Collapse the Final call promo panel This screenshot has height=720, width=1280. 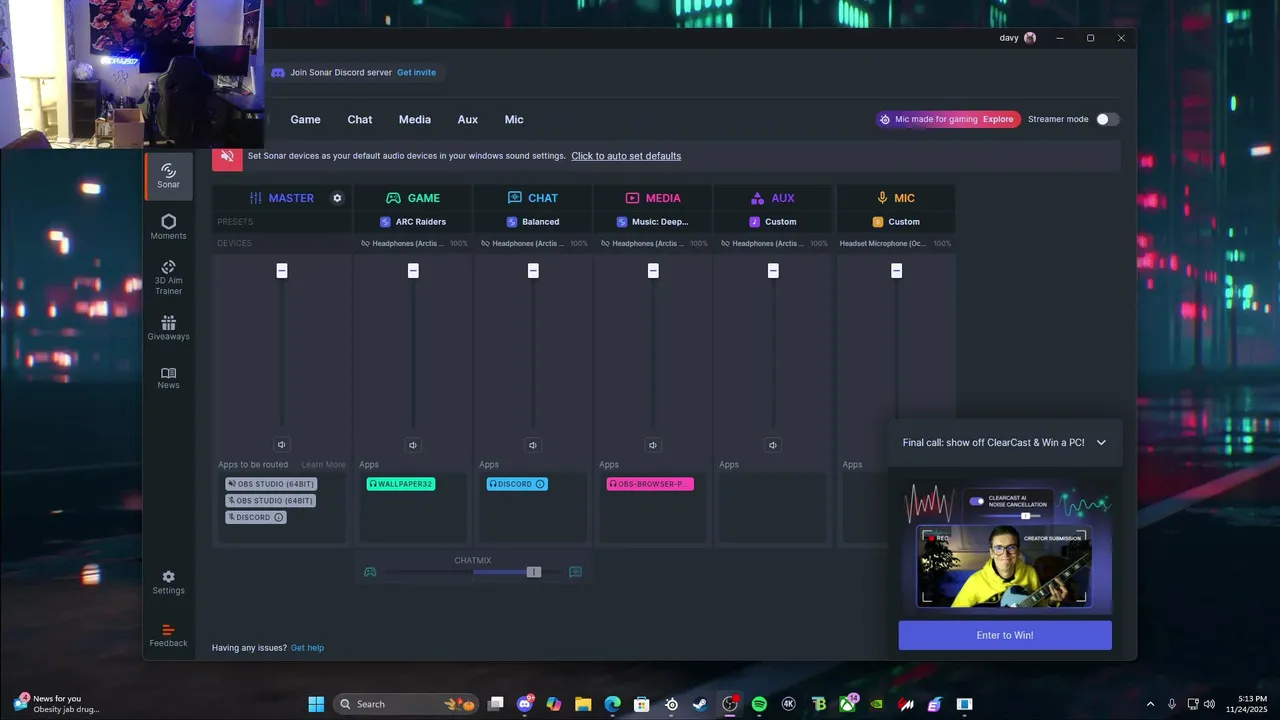click(x=1101, y=443)
